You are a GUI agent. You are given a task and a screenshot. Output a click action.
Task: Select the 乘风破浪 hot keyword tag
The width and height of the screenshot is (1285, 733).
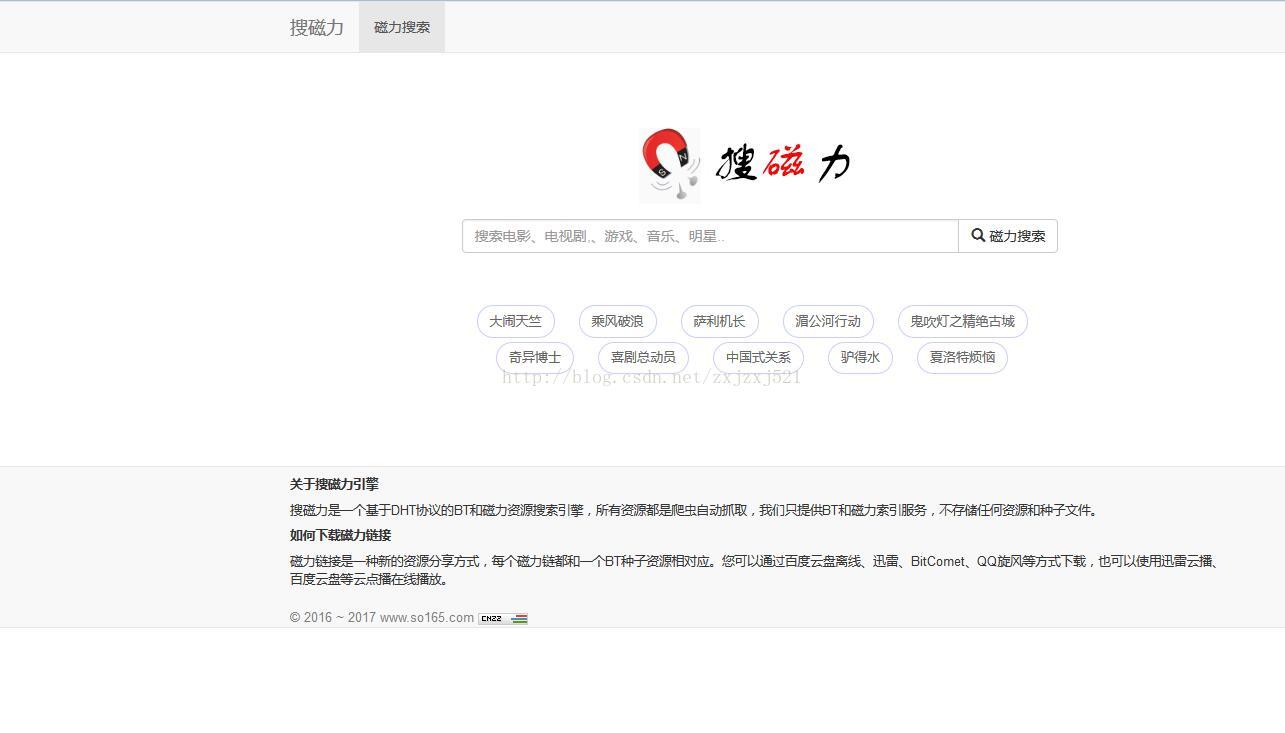tap(617, 321)
